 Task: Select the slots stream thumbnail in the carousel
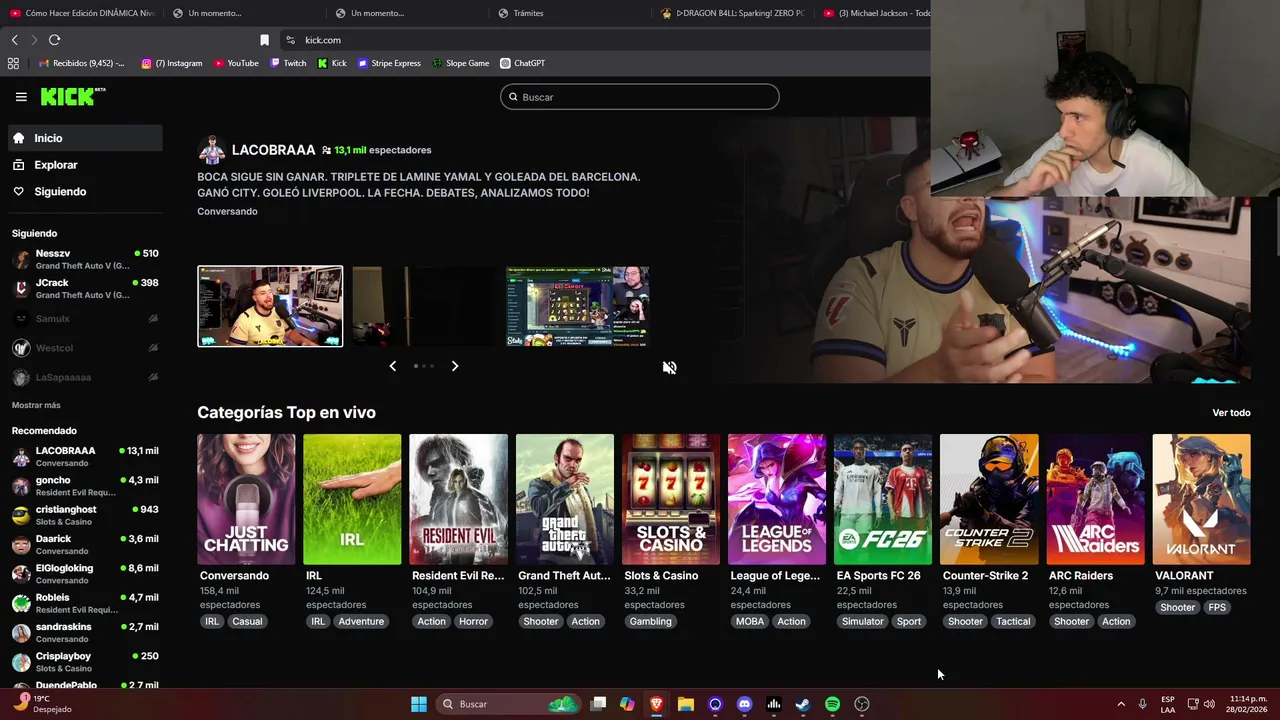(578, 306)
